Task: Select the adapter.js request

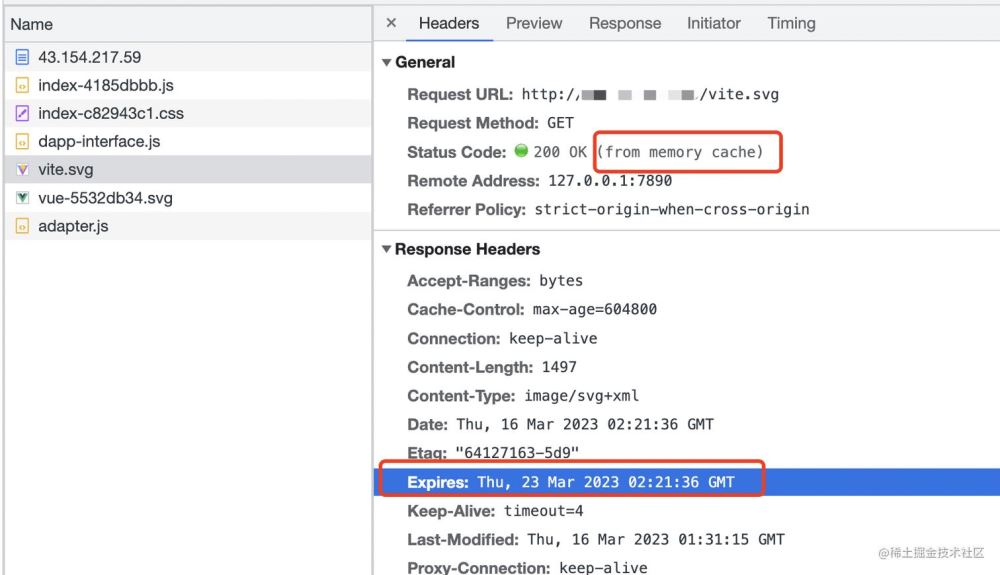Action: click(x=188, y=226)
